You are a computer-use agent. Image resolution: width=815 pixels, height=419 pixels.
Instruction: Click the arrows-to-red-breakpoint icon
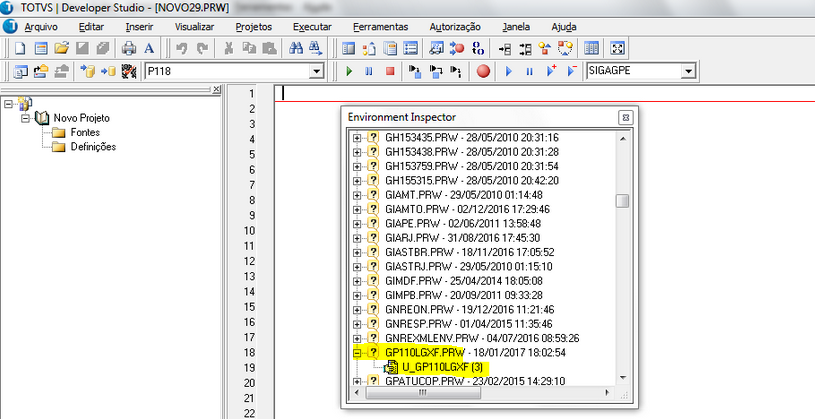(457, 48)
